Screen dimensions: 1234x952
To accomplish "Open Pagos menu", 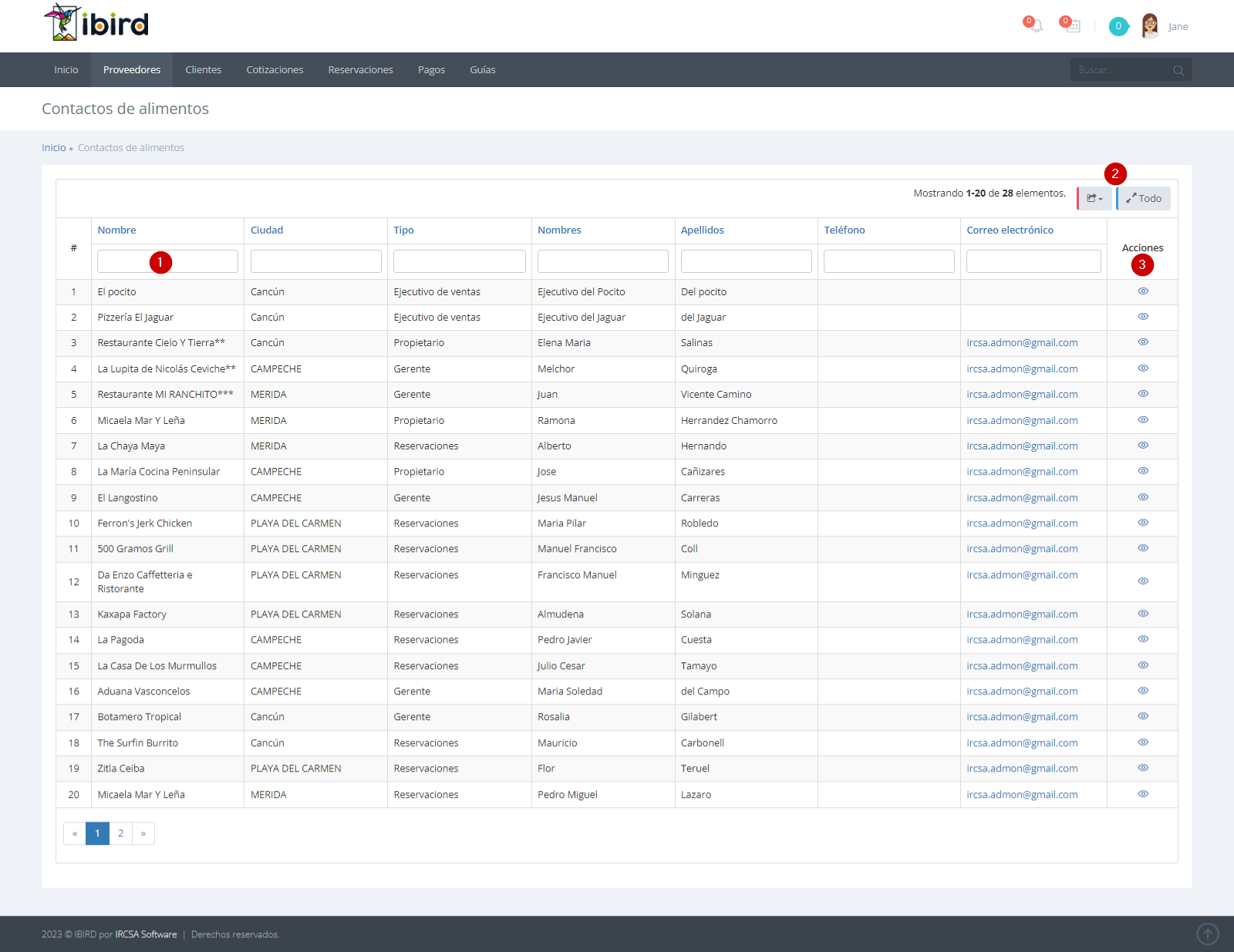I will (431, 69).
